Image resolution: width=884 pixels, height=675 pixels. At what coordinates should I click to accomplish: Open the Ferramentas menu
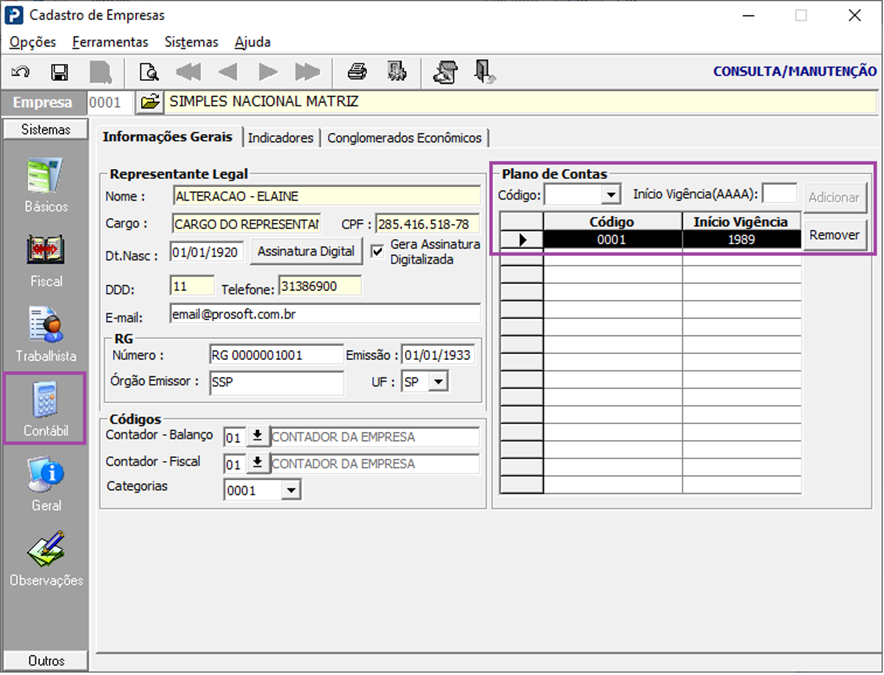pyautogui.click(x=110, y=42)
